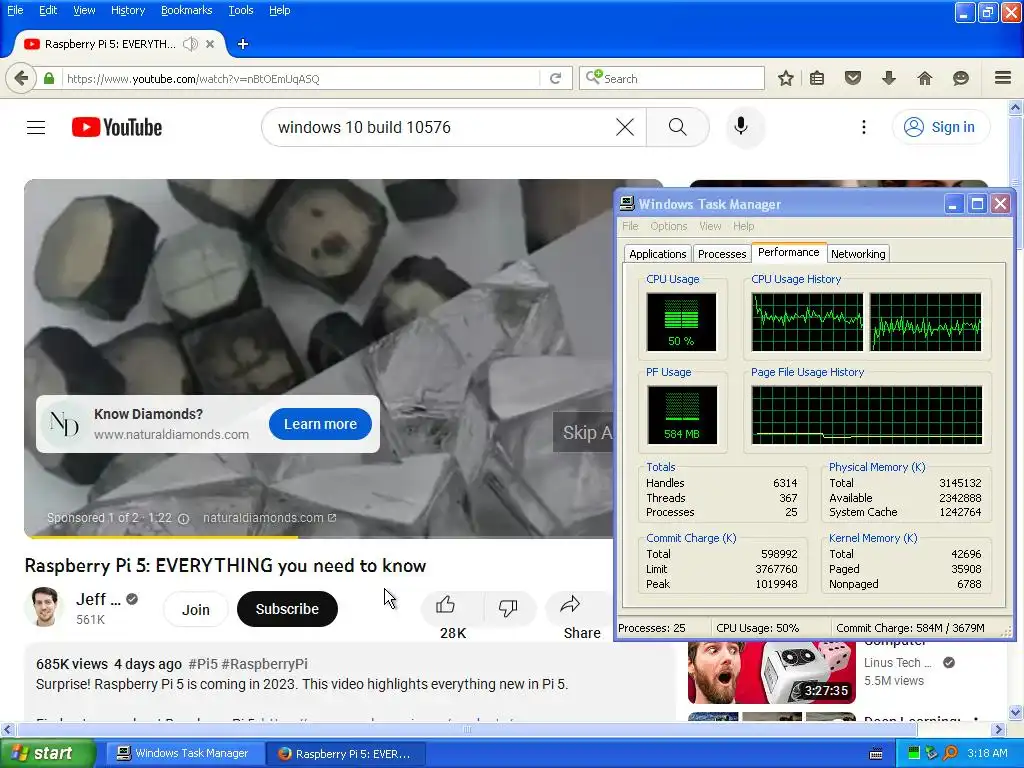Image resolution: width=1024 pixels, height=768 pixels.
Task: Open a new tab with the plus button
Action: coord(243,44)
